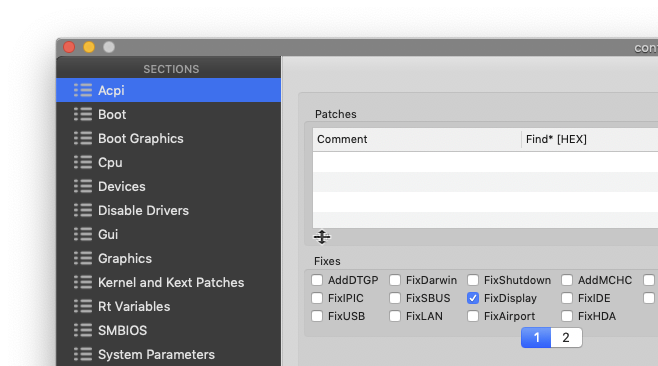Enable the FixSBUS fix
The width and height of the screenshot is (658, 366).
pyautogui.click(x=395, y=298)
